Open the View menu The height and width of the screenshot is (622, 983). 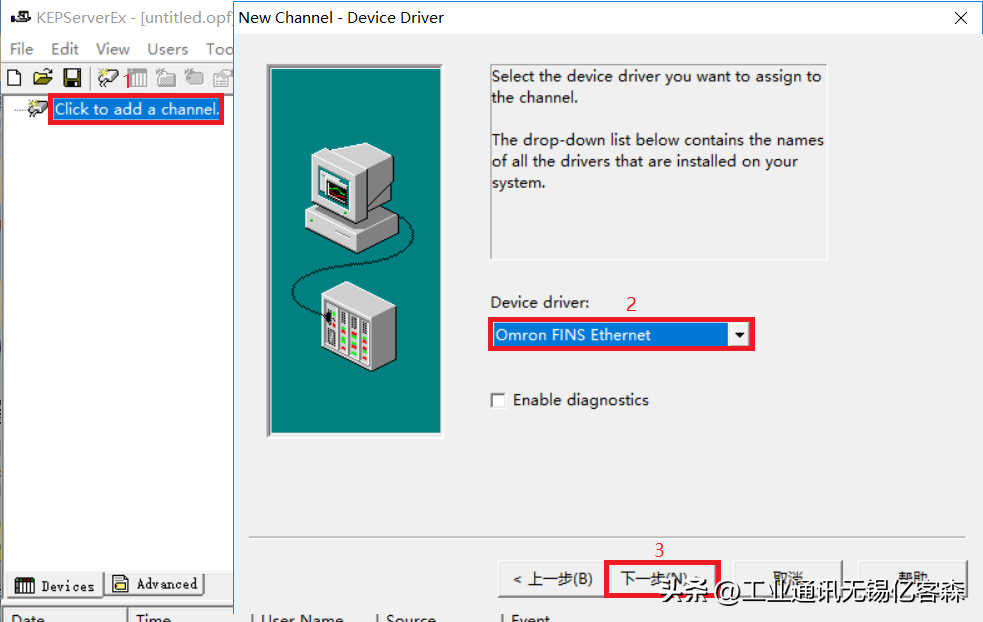(x=113, y=48)
